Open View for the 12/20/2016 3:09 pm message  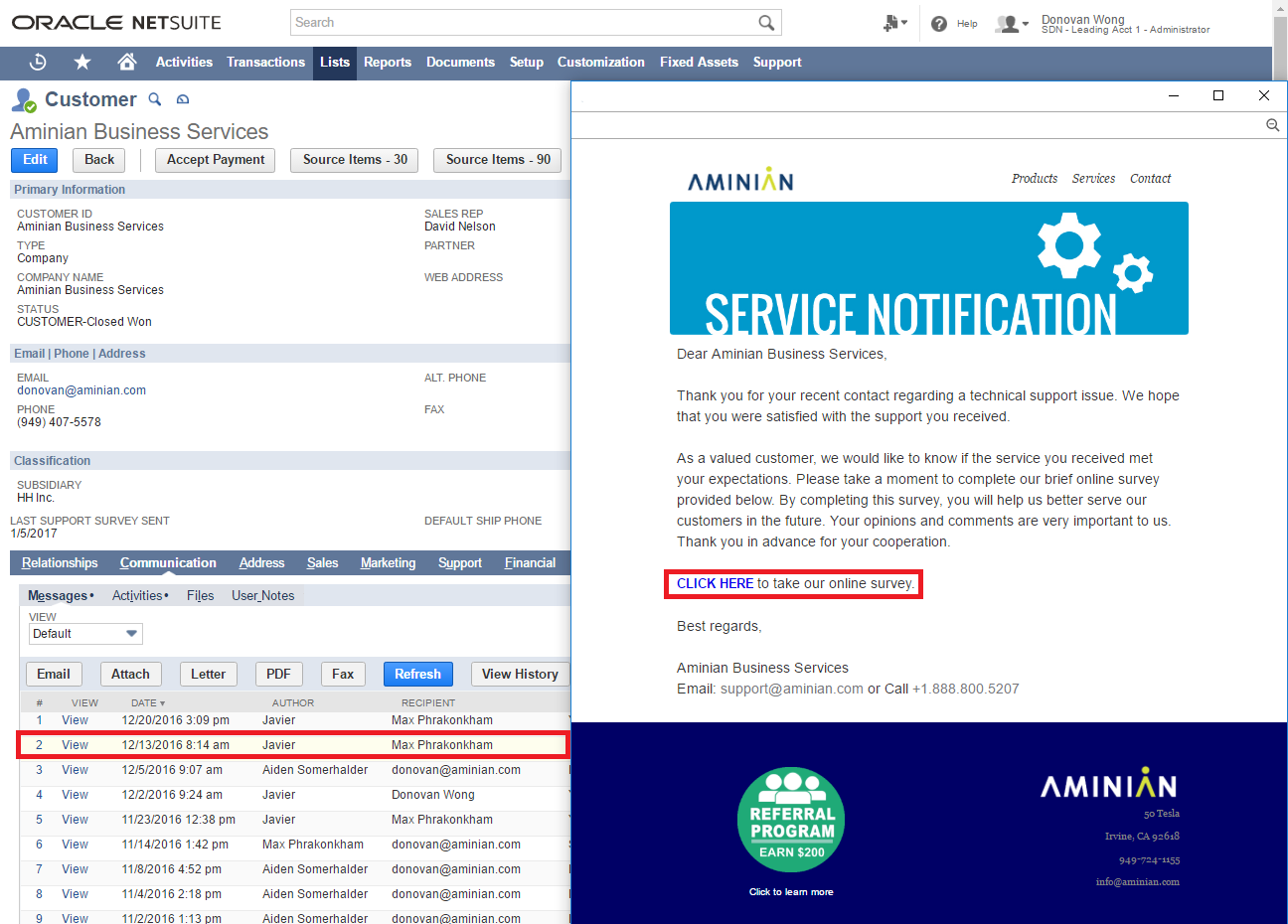point(75,720)
